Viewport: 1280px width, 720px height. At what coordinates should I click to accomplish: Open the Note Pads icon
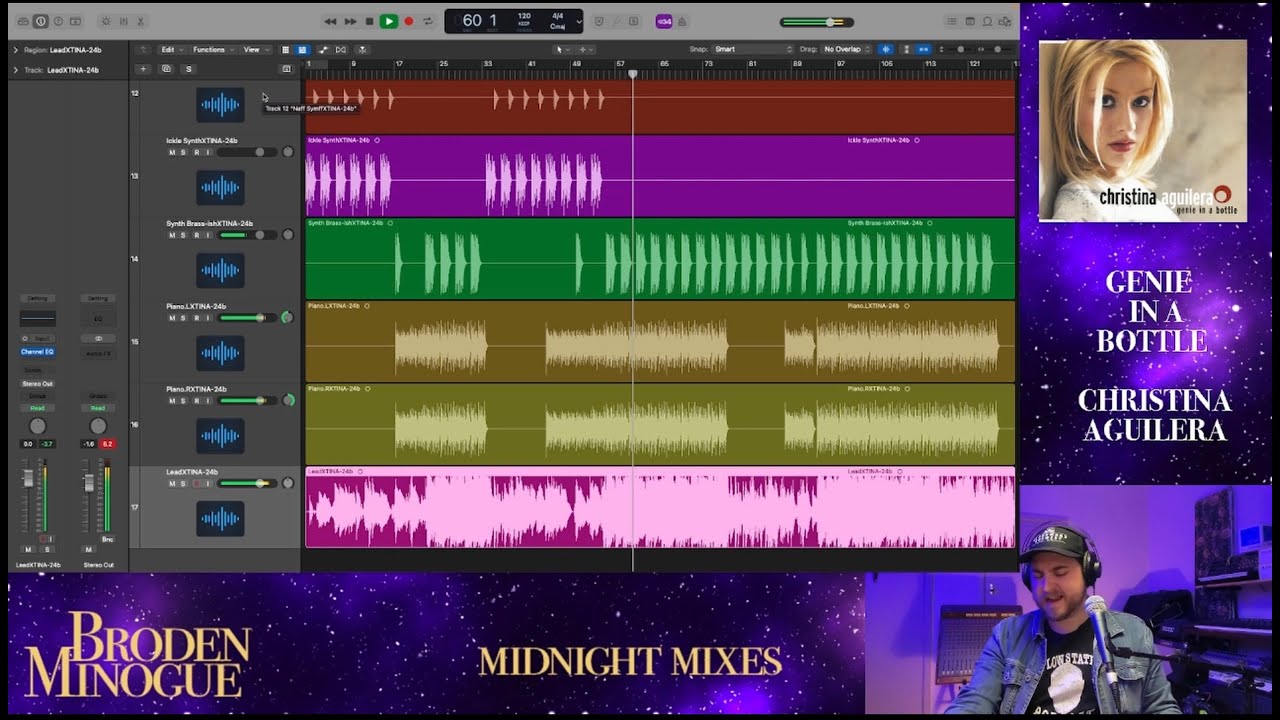click(x=970, y=21)
